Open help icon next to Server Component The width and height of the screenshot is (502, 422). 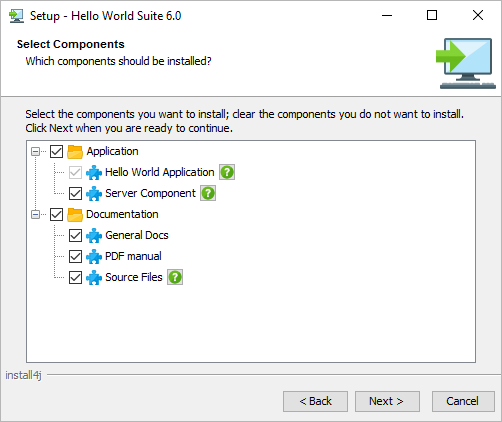[x=208, y=193]
